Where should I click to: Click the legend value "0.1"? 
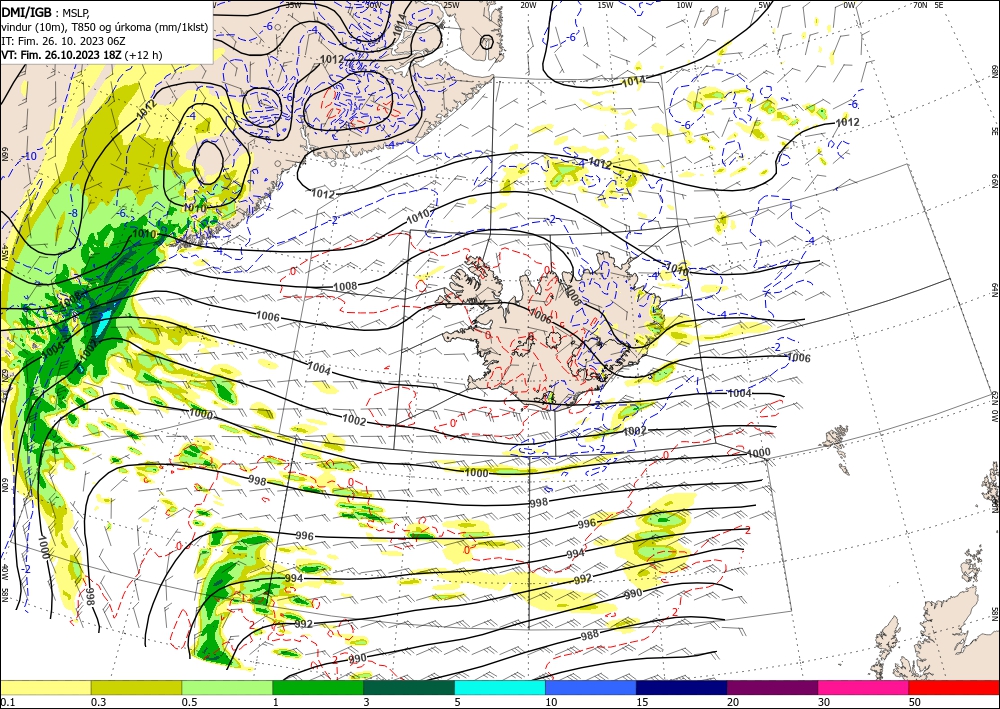tap(8, 702)
